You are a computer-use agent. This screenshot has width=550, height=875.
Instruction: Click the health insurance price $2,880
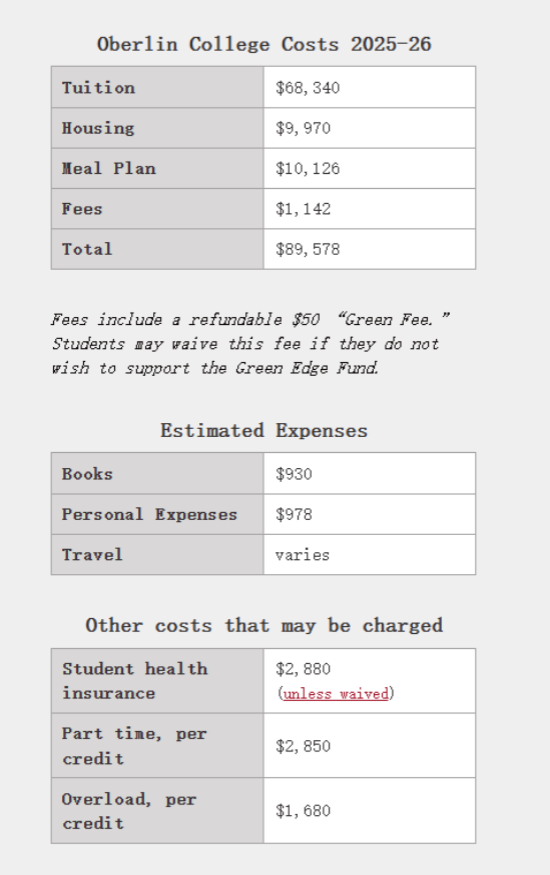(x=303, y=669)
